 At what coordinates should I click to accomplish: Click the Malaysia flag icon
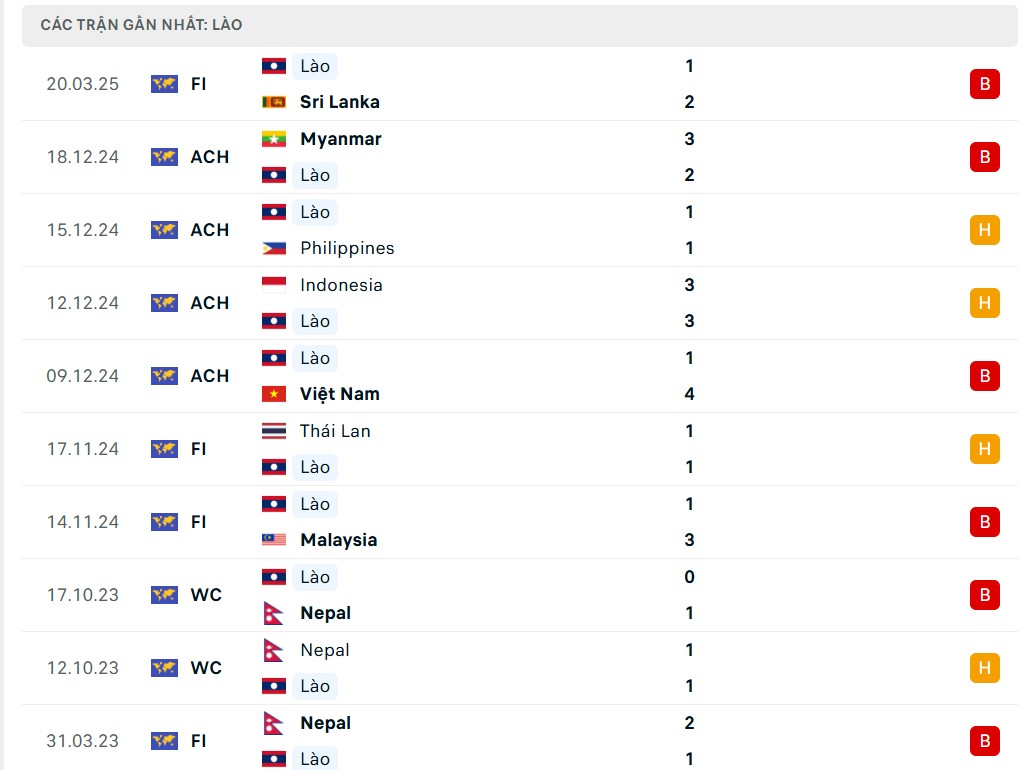pyautogui.click(x=273, y=540)
